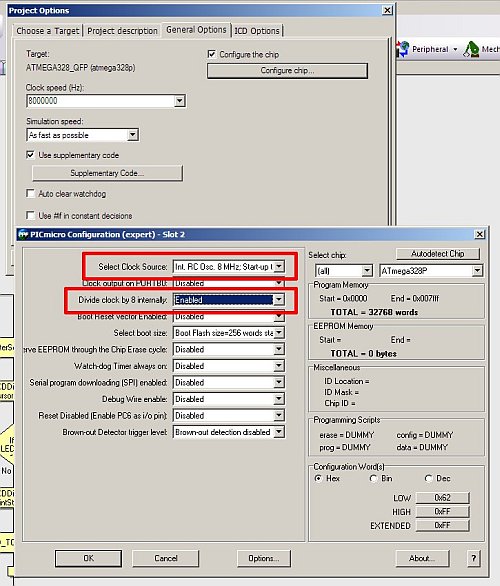Click the erase = DUMMY script text
This screenshot has width=500, height=586.
coord(347,435)
